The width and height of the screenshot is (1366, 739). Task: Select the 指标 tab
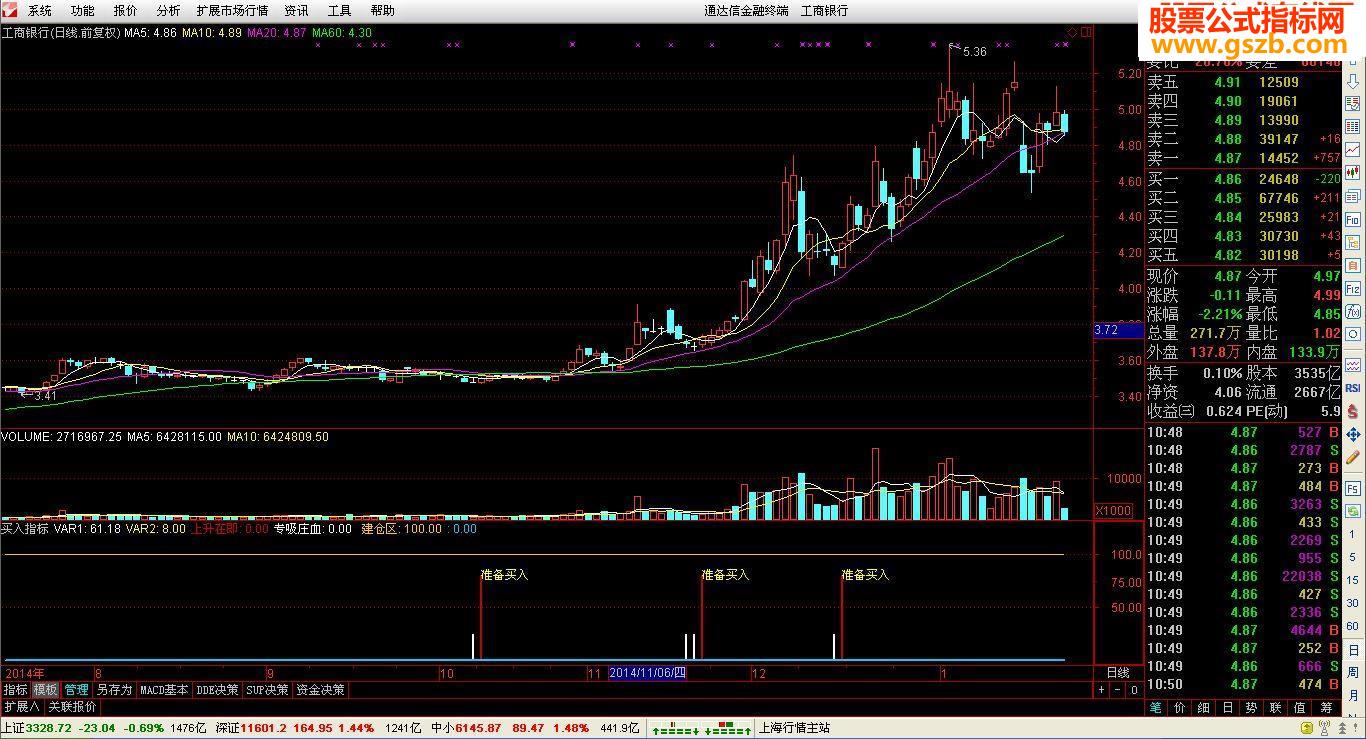click(x=15, y=690)
